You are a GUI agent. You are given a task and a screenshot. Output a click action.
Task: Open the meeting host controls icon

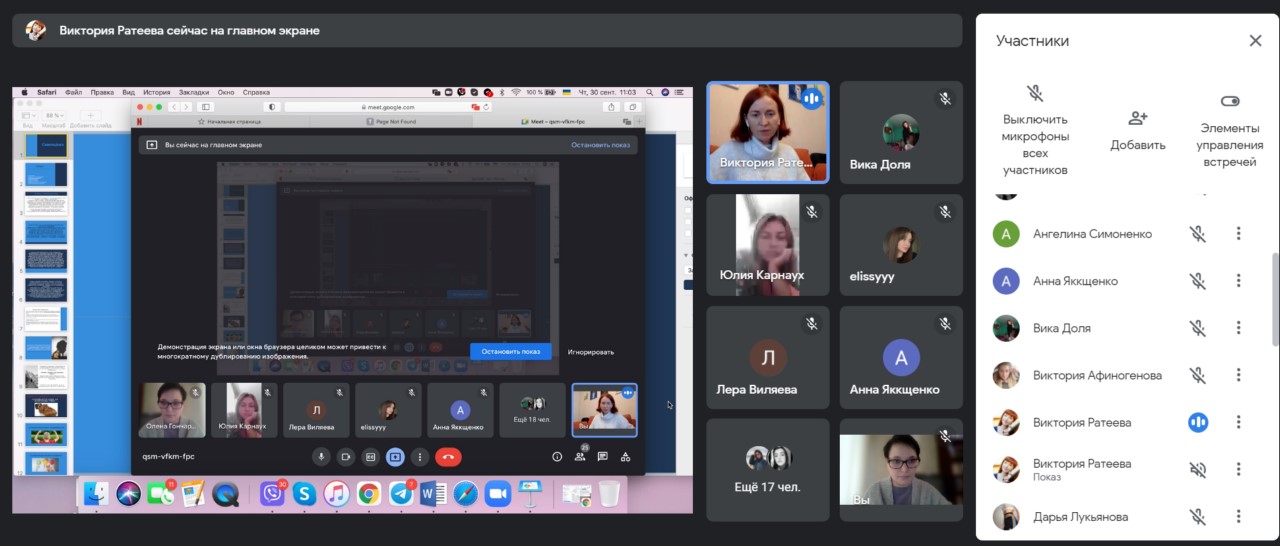click(1230, 101)
